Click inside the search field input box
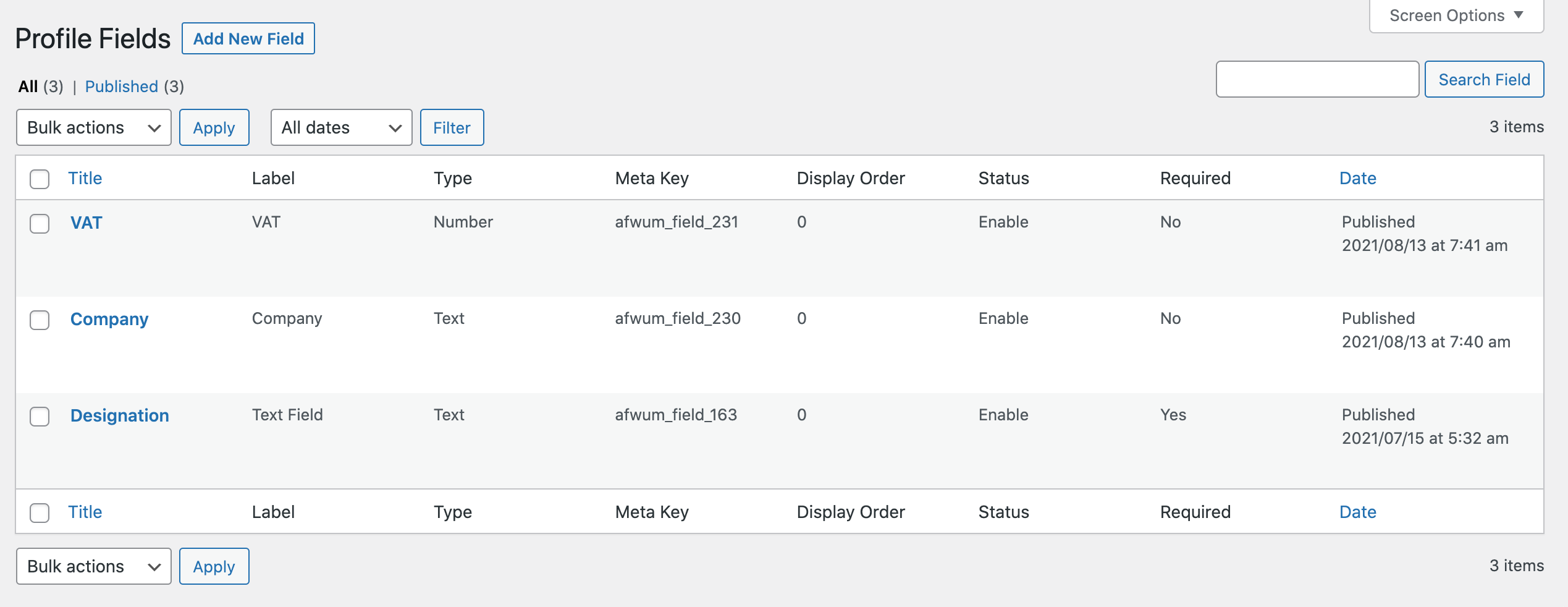Image resolution: width=1568 pixels, height=607 pixels. pos(1317,79)
